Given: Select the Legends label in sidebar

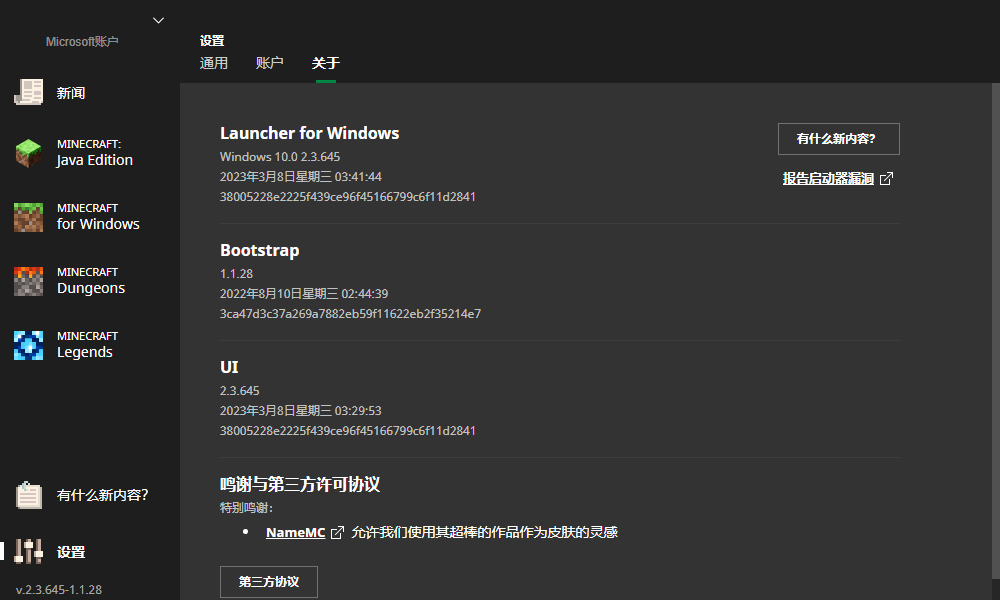Looking at the screenshot, I should pos(85,352).
